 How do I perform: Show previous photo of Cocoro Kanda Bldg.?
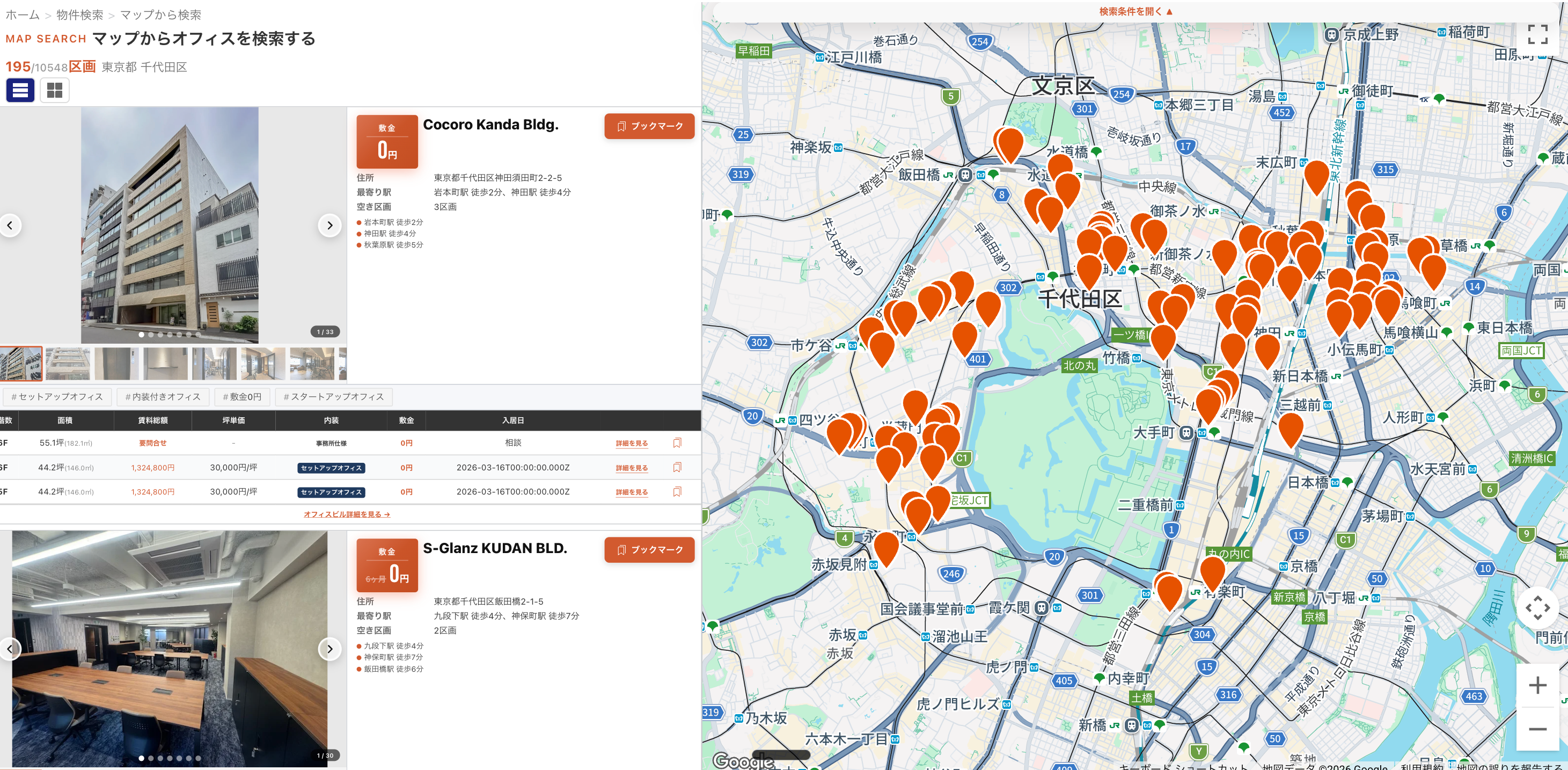10,226
